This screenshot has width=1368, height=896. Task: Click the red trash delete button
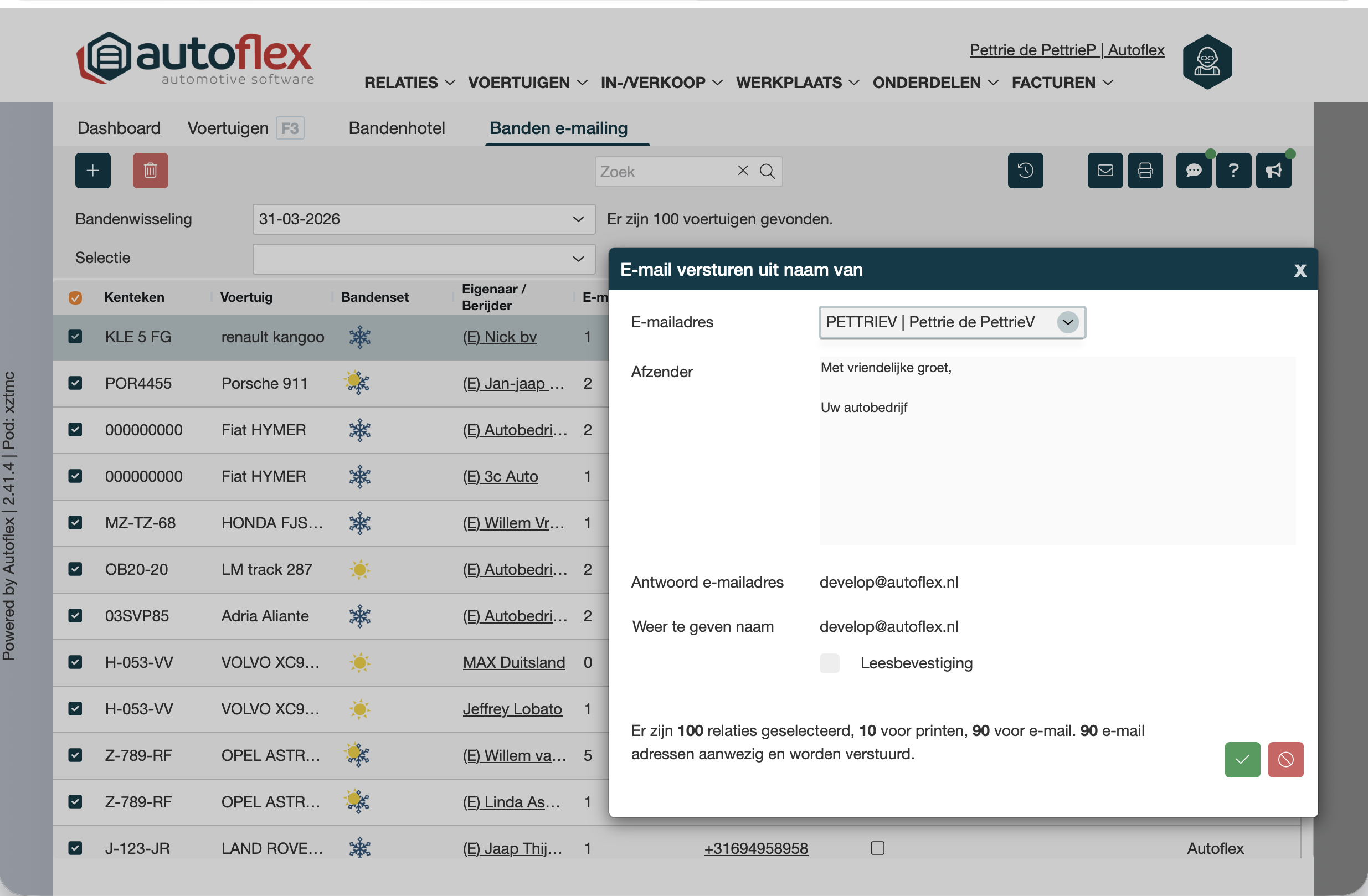(x=151, y=171)
